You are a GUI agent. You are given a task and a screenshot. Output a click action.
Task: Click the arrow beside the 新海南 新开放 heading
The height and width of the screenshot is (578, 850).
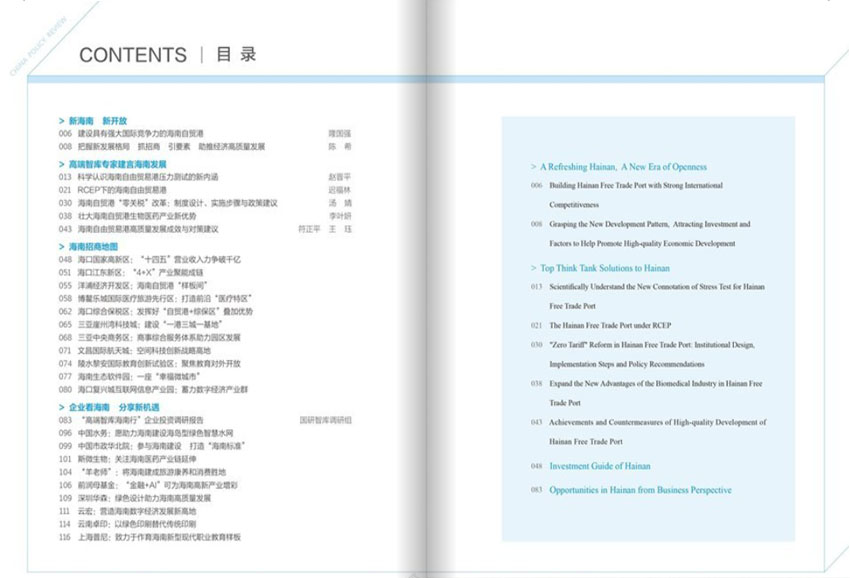click(62, 120)
